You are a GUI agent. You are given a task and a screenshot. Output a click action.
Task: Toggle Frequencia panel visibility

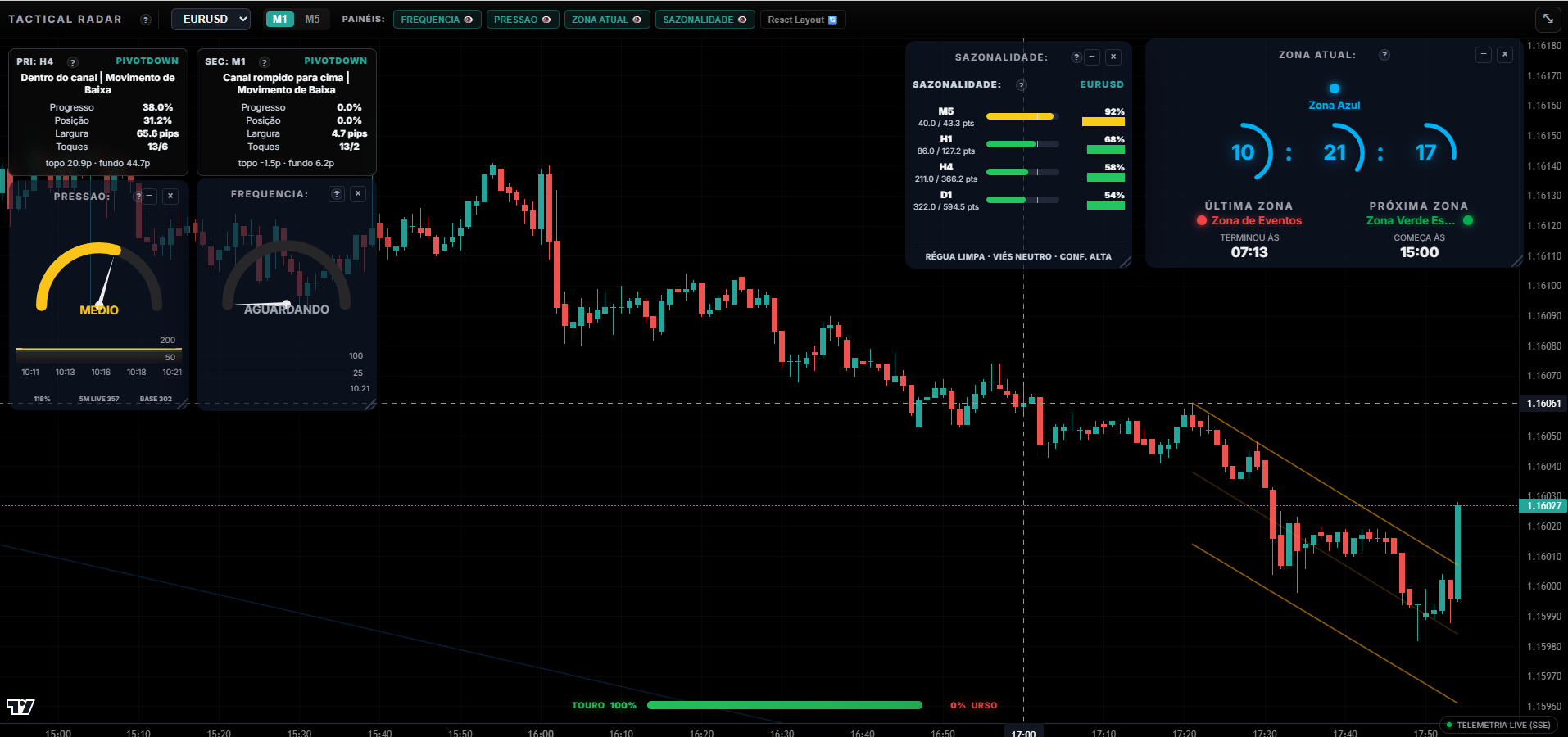point(437,20)
